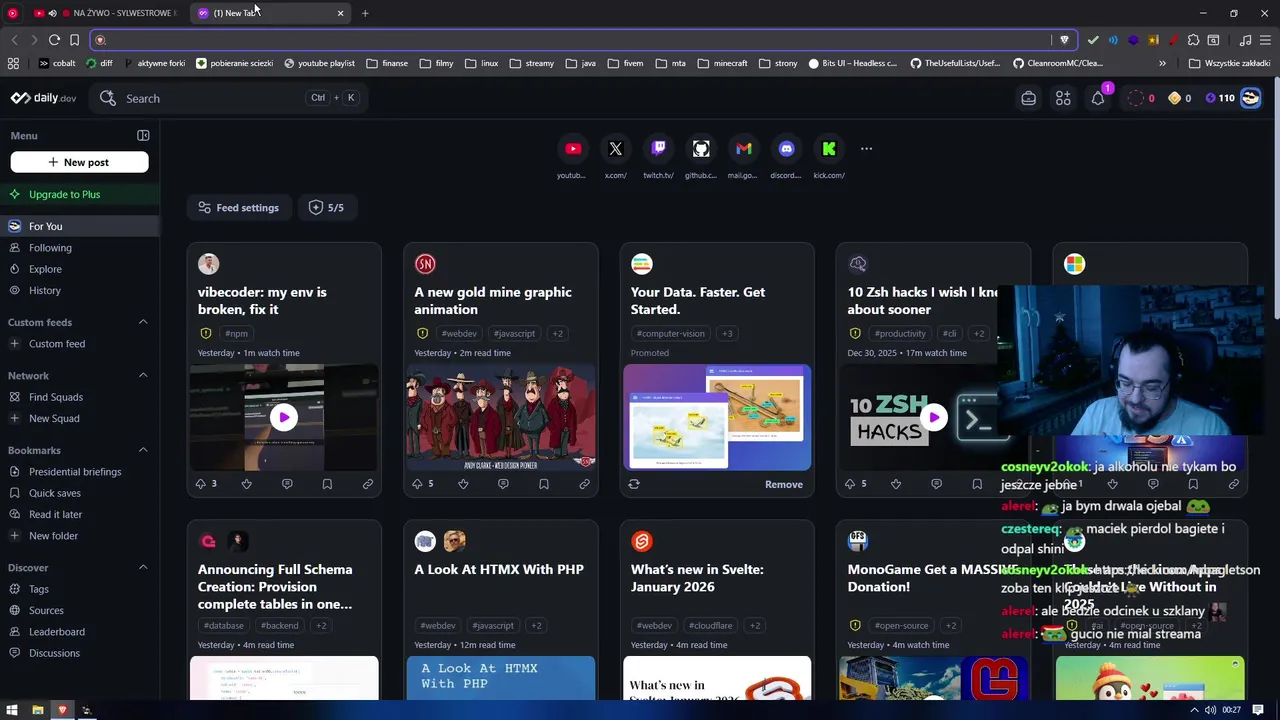Open the Kick shortcut icon
This screenshot has width=1280, height=720.
pyautogui.click(x=829, y=149)
